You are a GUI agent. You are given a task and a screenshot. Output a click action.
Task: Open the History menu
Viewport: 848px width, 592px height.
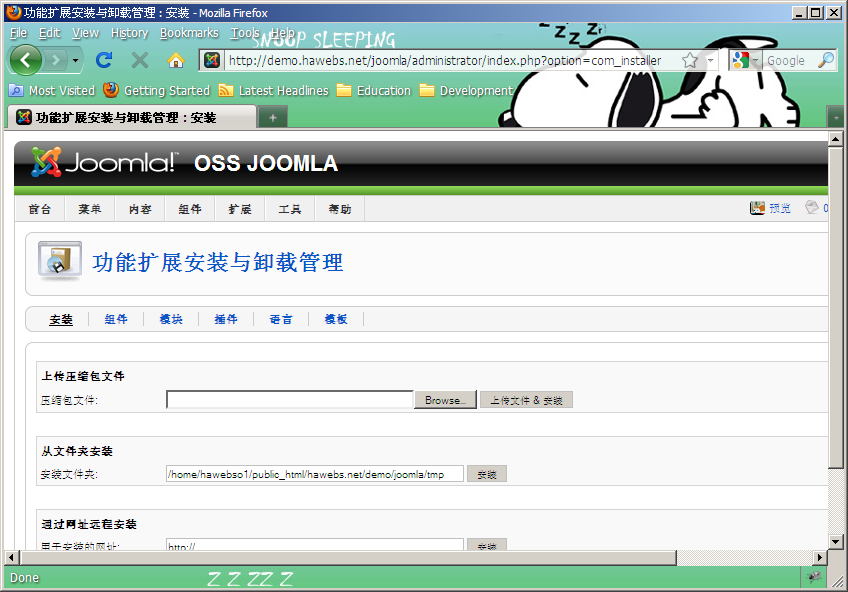click(129, 33)
